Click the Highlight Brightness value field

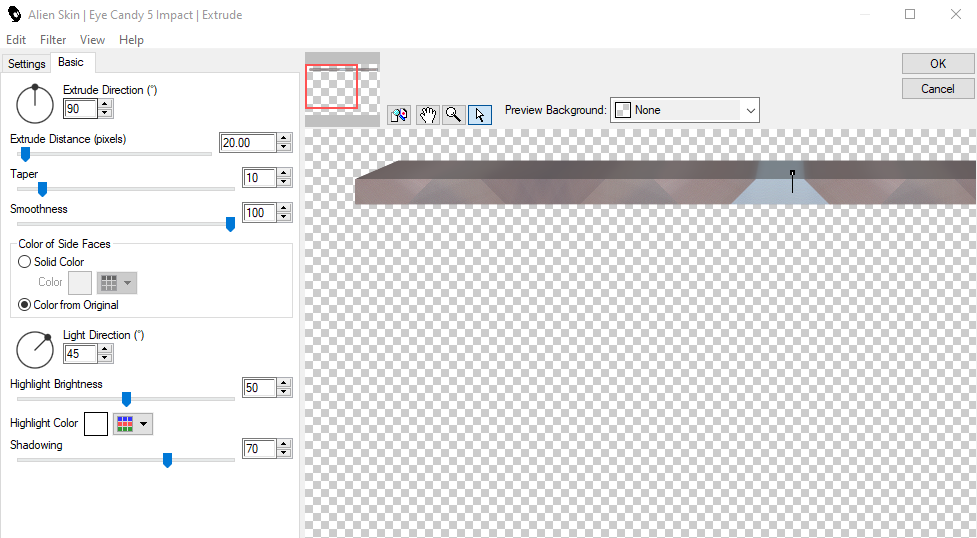click(259, 387)
